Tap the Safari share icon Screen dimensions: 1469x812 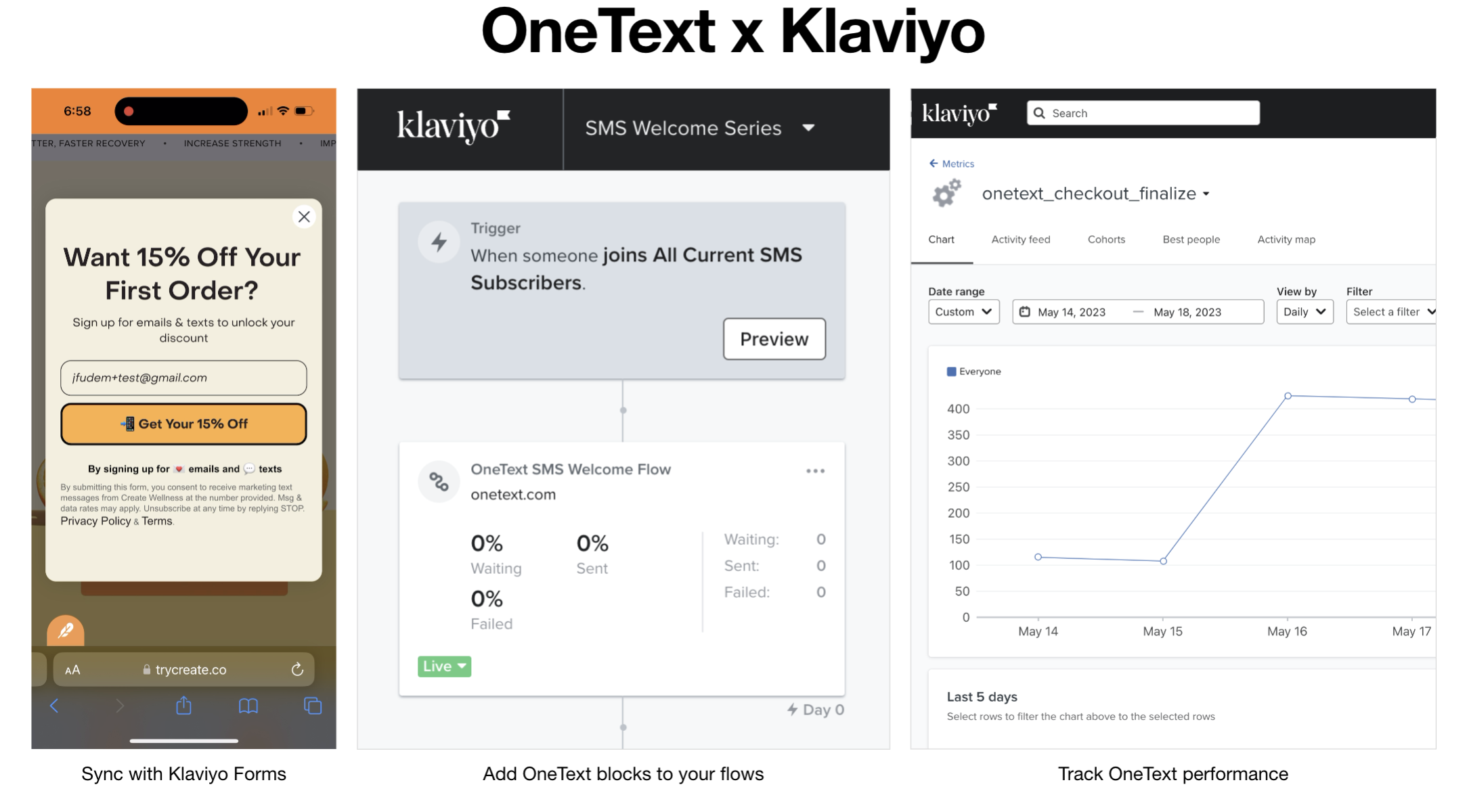(x=183, y=706)
